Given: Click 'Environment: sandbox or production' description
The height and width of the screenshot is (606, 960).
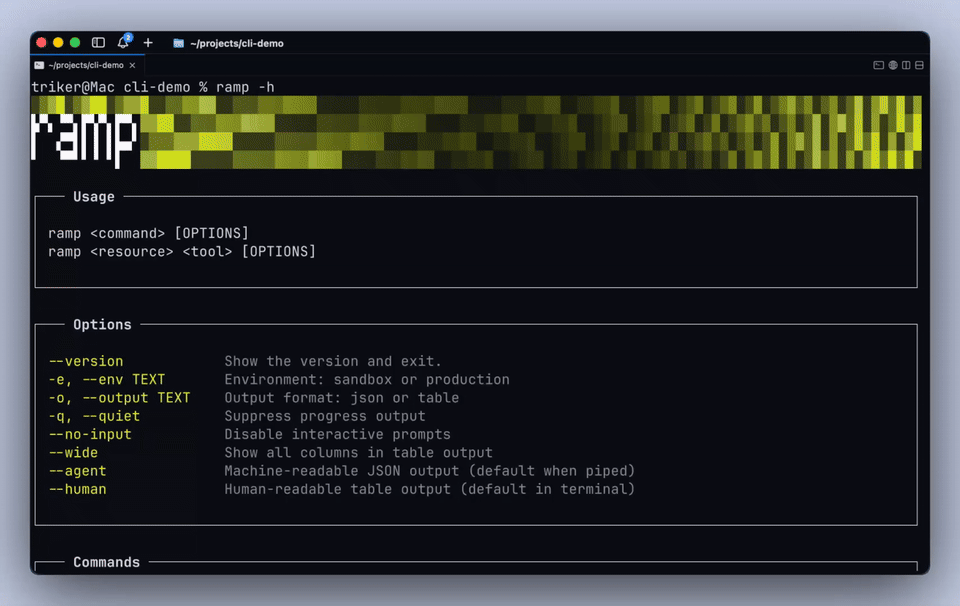Looking at the screenshot, I should click(x=367, y=380).
